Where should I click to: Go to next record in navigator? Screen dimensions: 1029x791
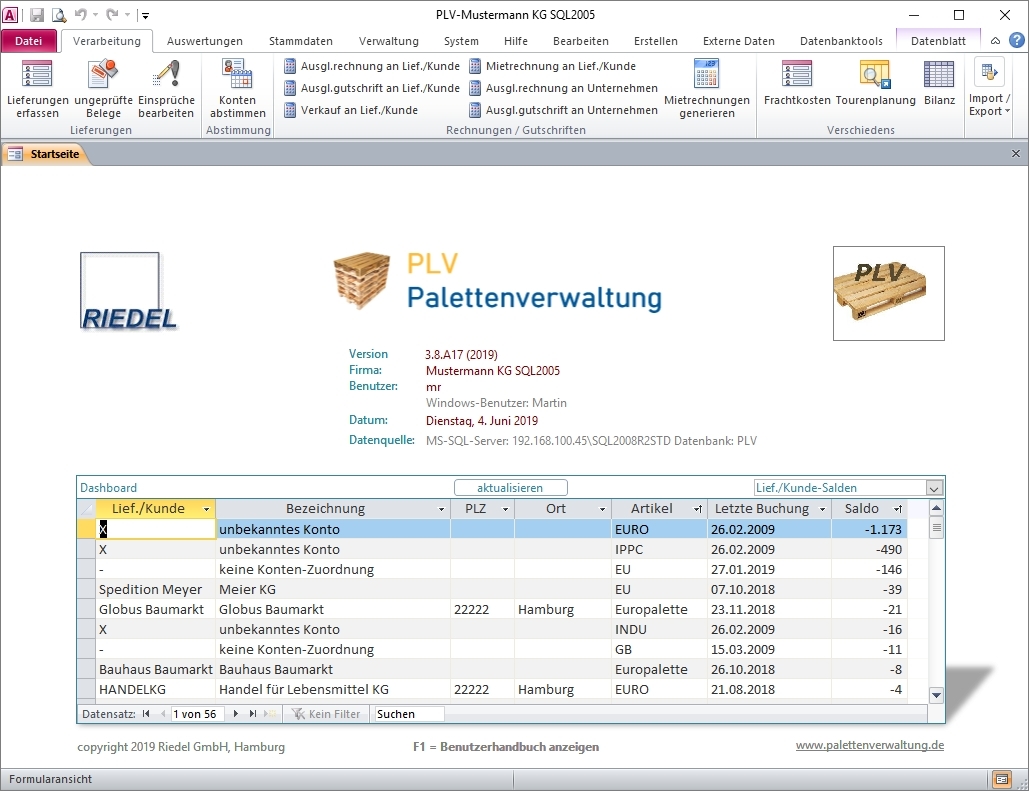[x=236, y=714]
